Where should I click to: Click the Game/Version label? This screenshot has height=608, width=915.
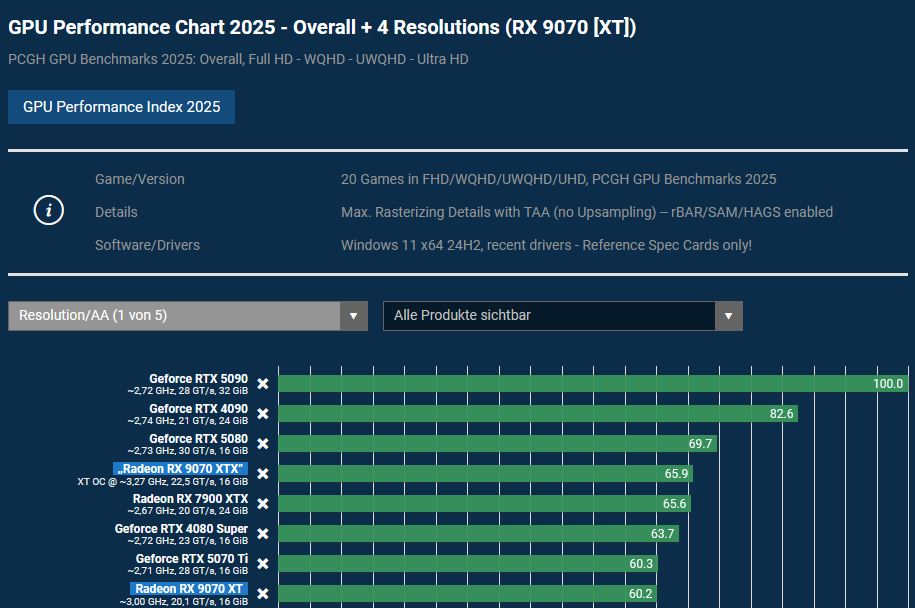coord(140,179)
